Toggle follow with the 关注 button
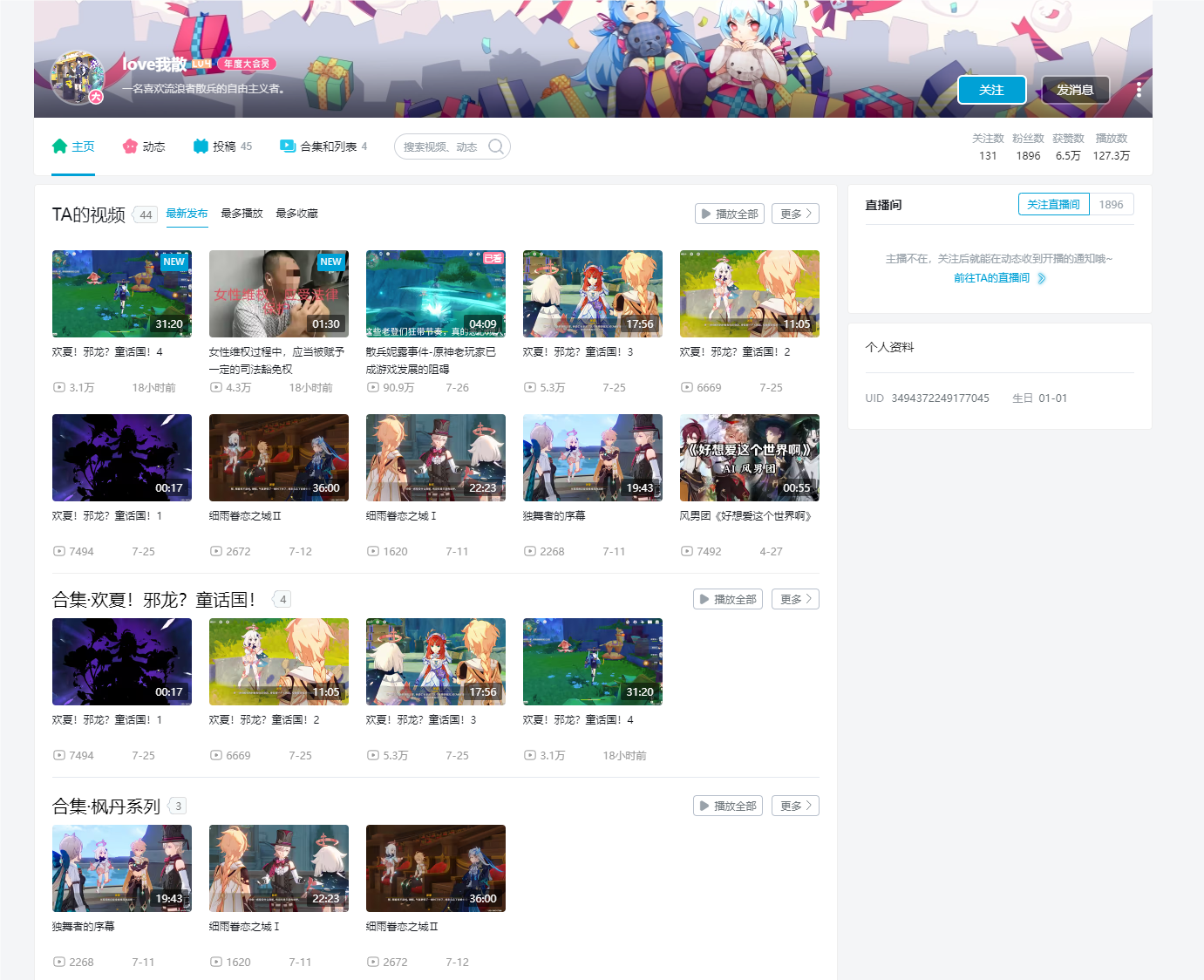Viewport: 1204px width, 980px height. (x=992, y=89)
